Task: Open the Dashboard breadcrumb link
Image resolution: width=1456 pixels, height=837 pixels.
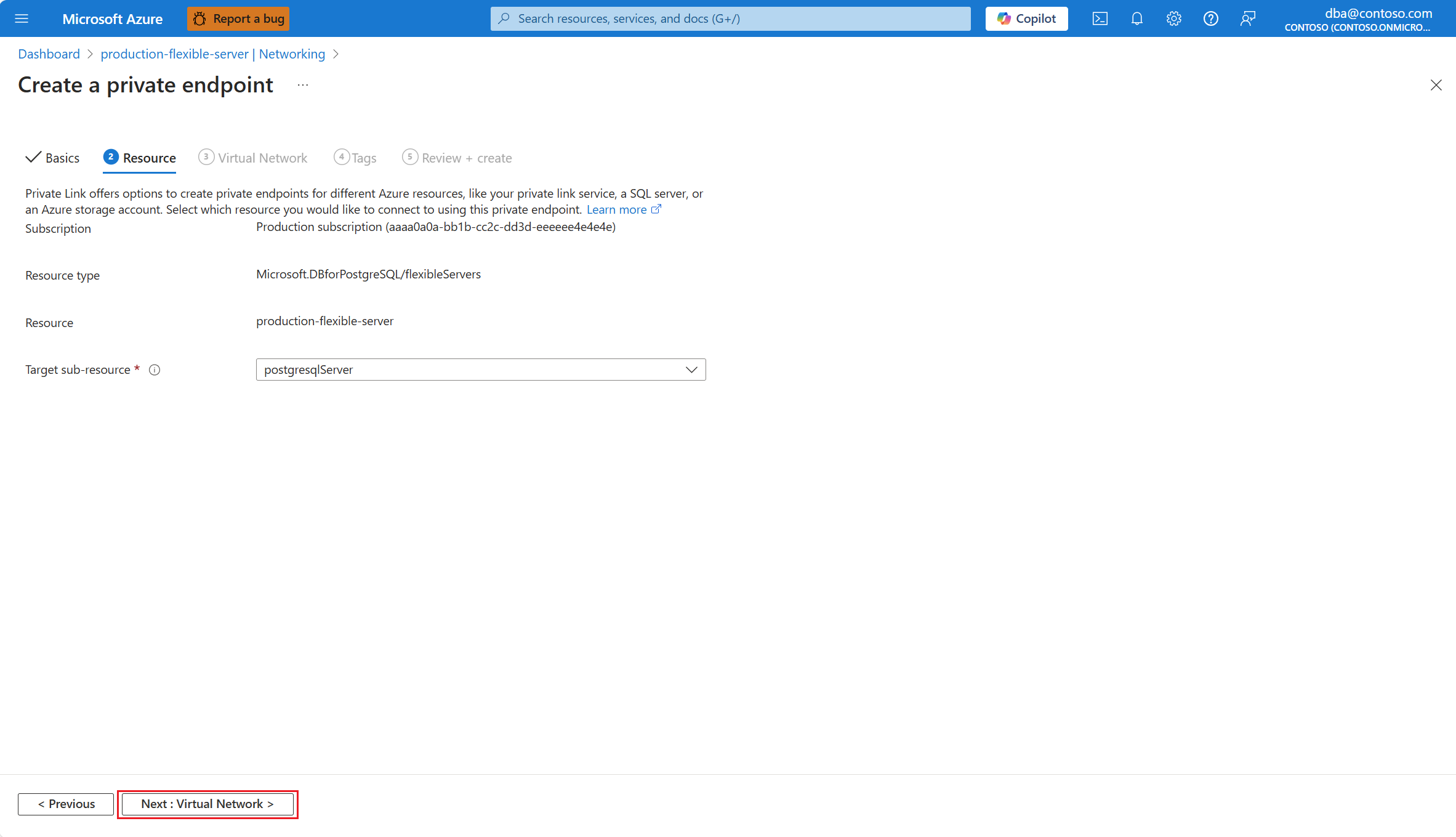Action: 49,54
